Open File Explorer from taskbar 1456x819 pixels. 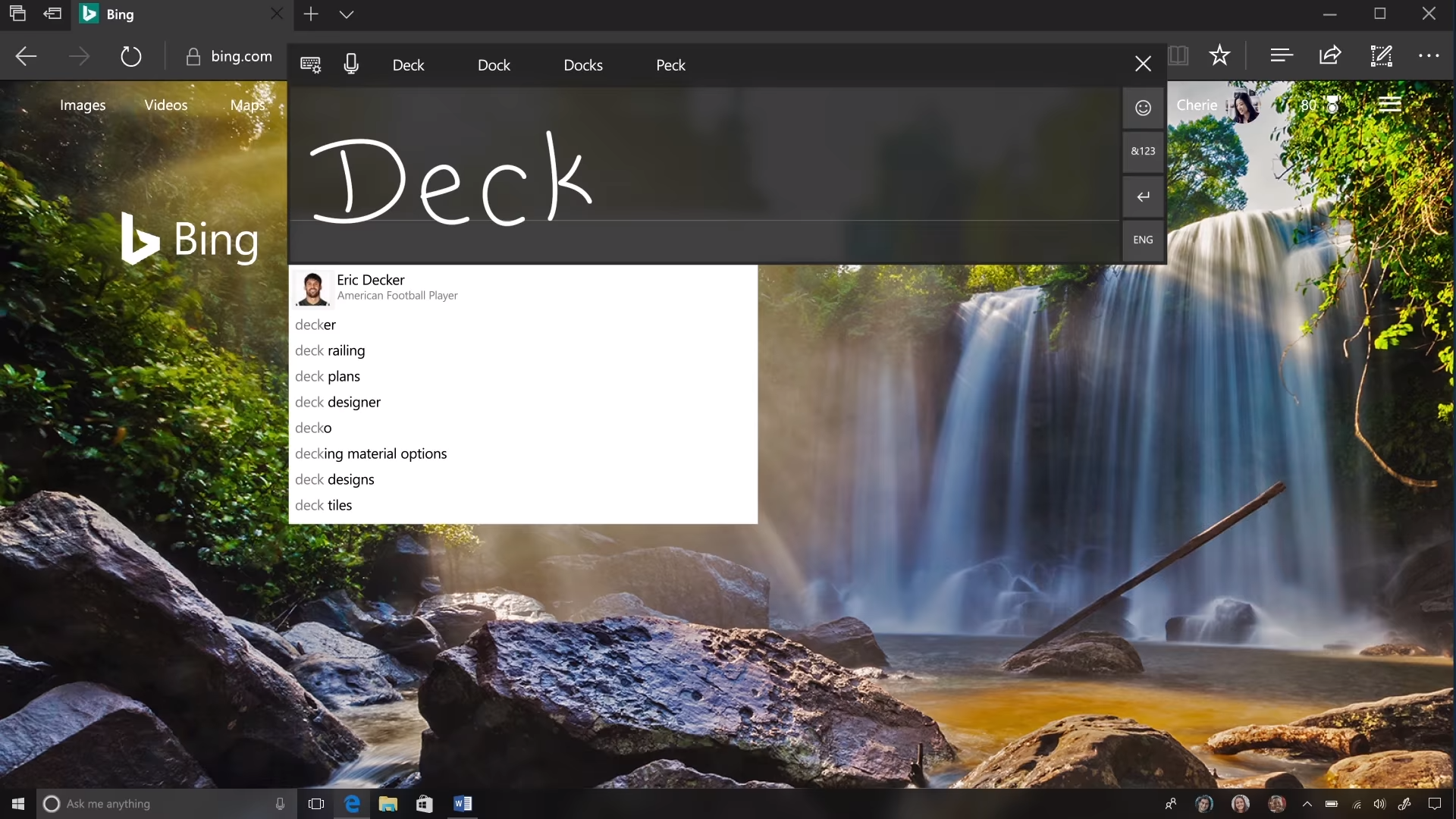pyautogui.click(x=388, y=804)
